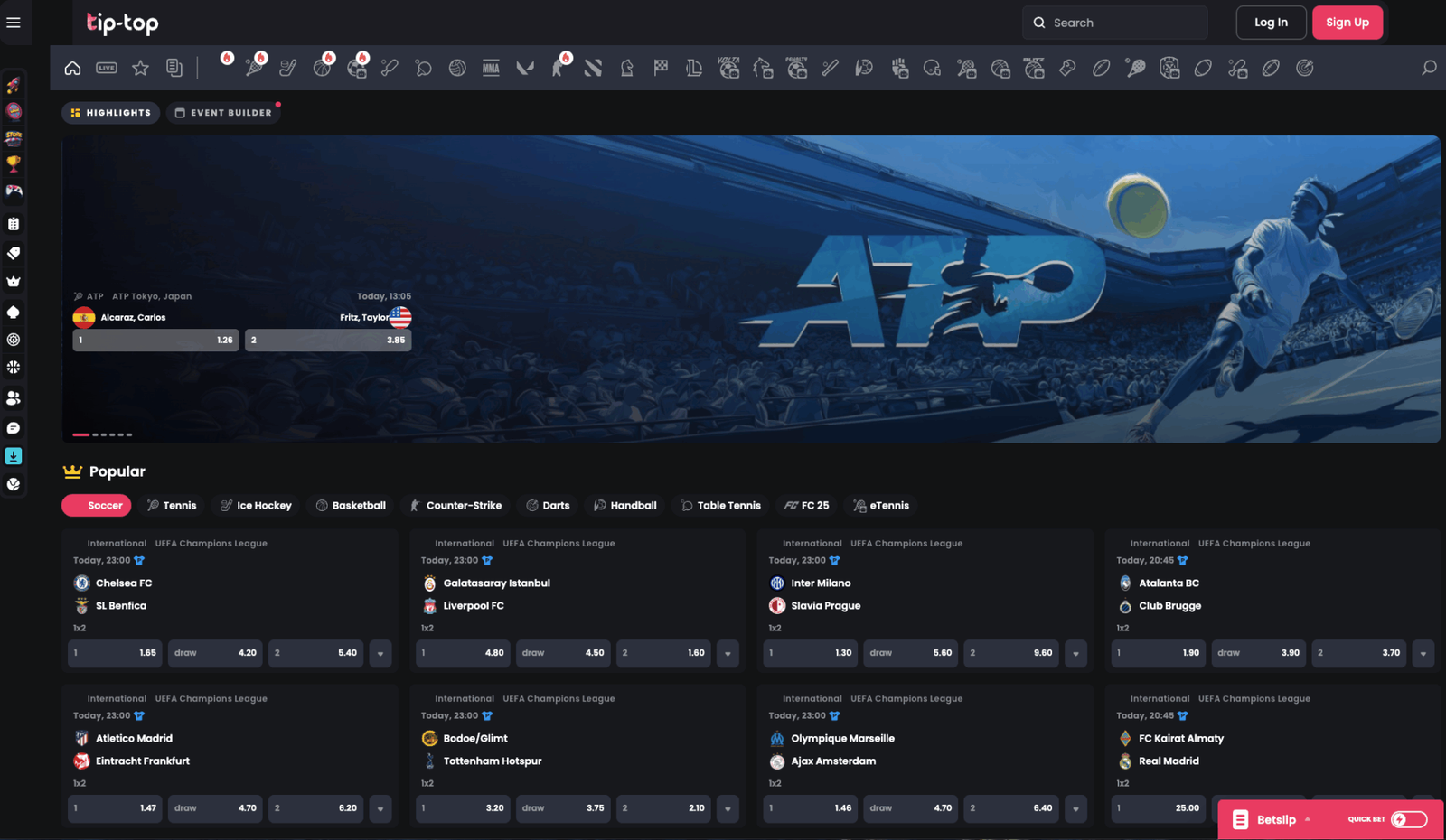Click the Log In button
This screenshot has width=1446, height=840.
[x=1271, y=23]
